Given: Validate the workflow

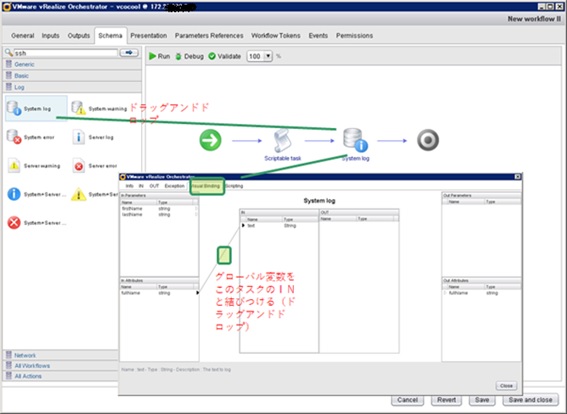Looking at the screenshot, I should [225, 56].
